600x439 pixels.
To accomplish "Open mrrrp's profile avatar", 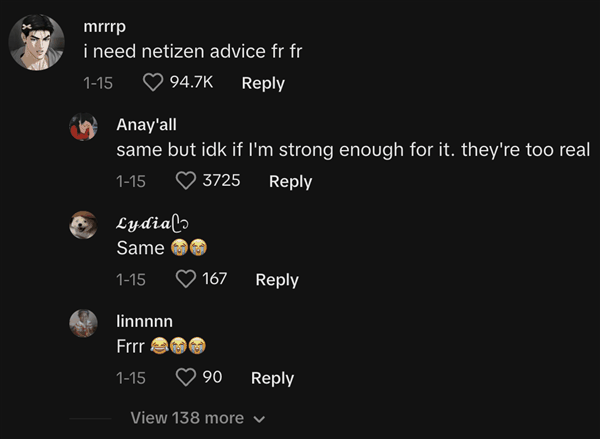I will [x=37, y=46].
